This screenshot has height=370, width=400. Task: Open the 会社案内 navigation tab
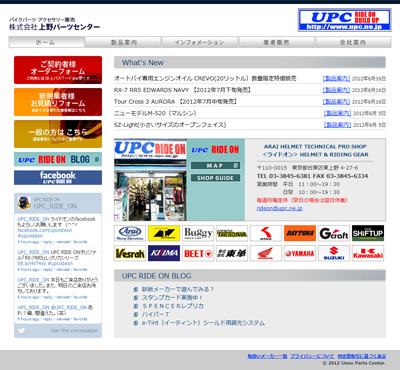[353, 42]
